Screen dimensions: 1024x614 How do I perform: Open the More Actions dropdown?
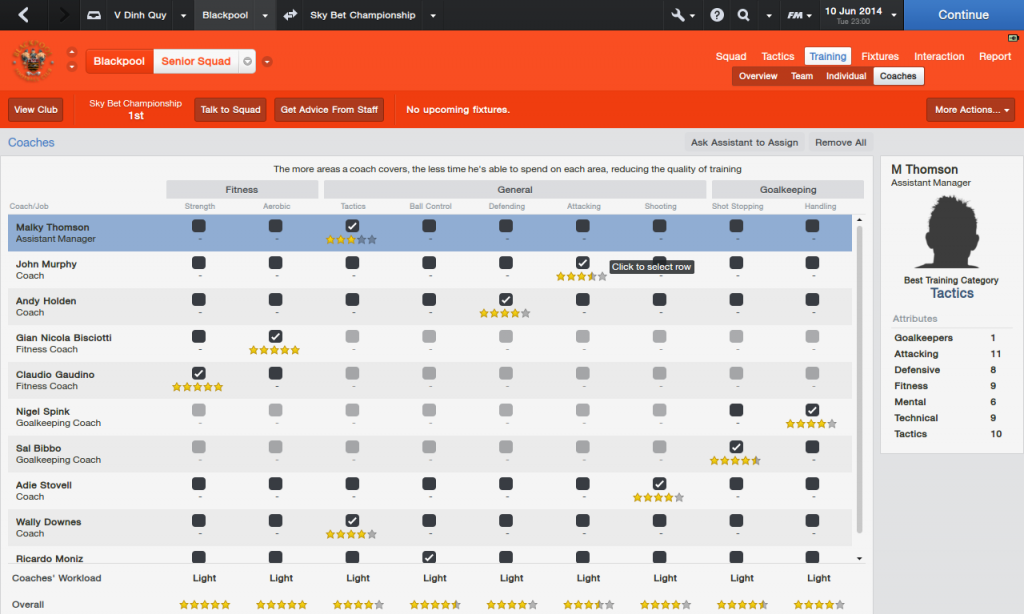(x=970, y=110)
